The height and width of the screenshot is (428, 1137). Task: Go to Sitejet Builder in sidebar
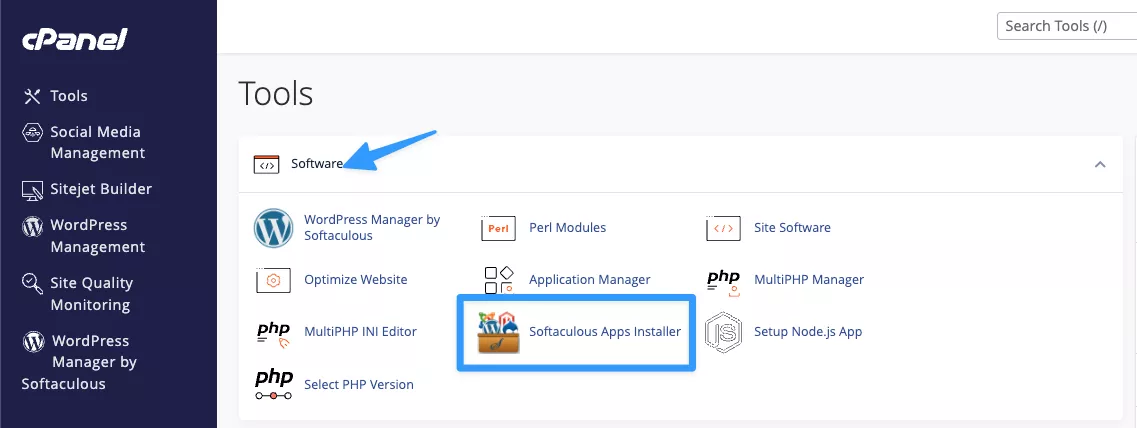pos(101,189)
